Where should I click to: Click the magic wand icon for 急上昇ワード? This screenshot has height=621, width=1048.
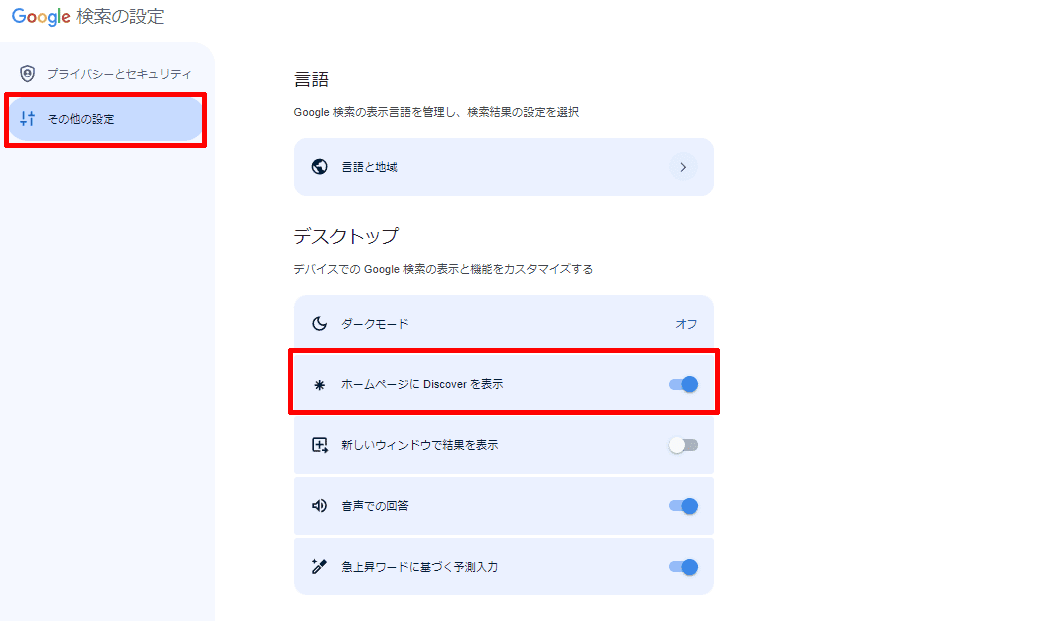coord(320,567)
